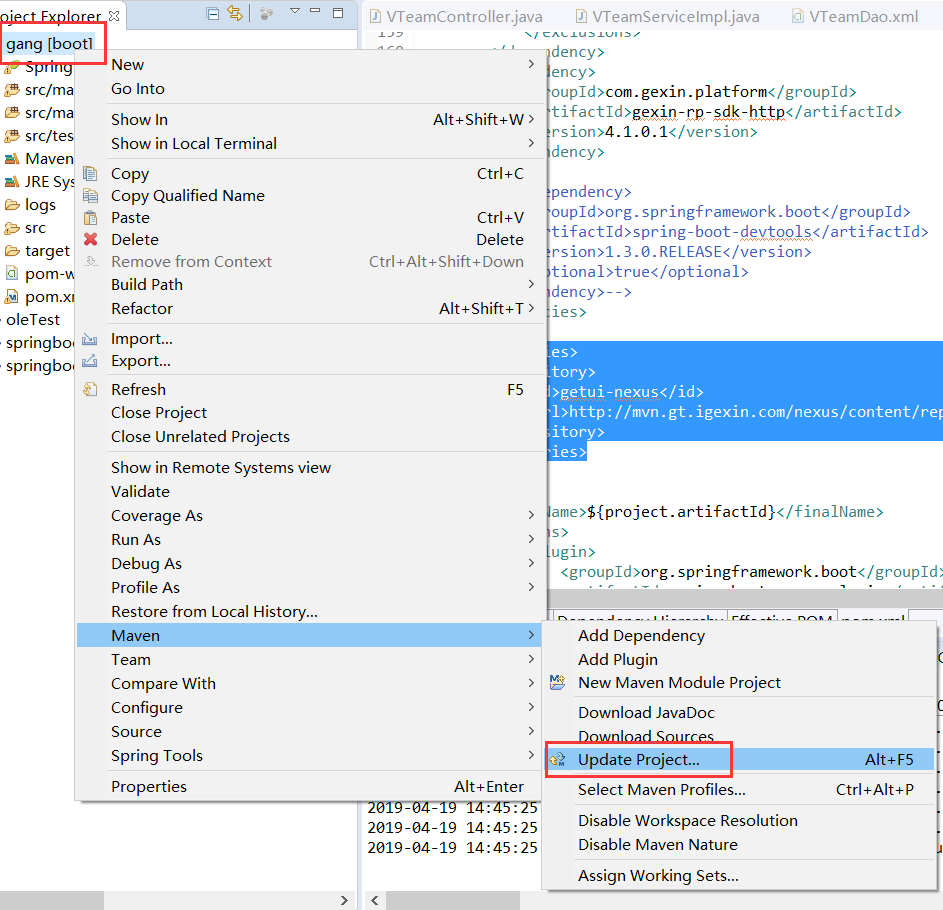The image size is (943, 910).
Task: Choose Select Maven Profiles
Action: pyautogui.click(x=739, y=790)
